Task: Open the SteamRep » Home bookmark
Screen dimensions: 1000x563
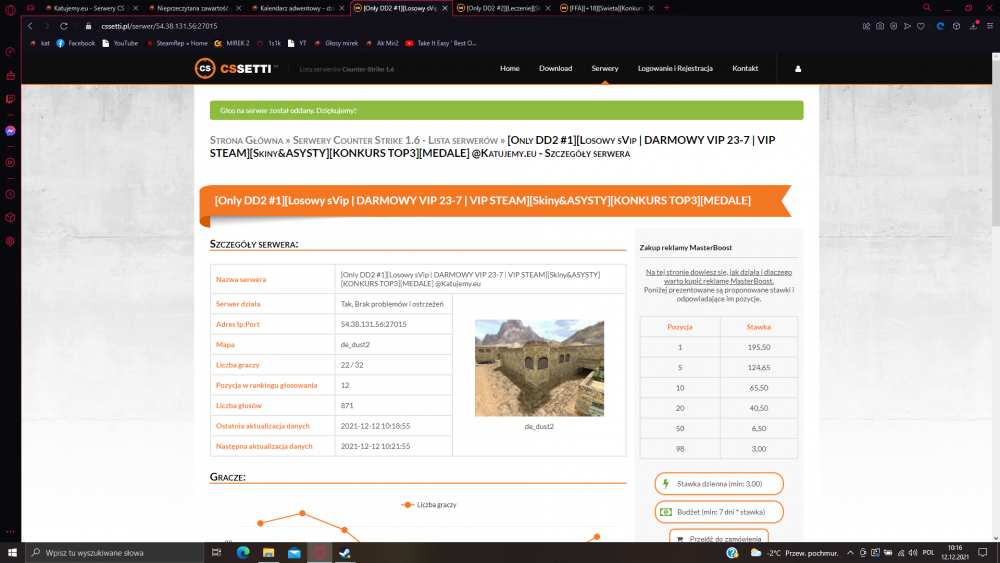Action: tap(177, 43)
